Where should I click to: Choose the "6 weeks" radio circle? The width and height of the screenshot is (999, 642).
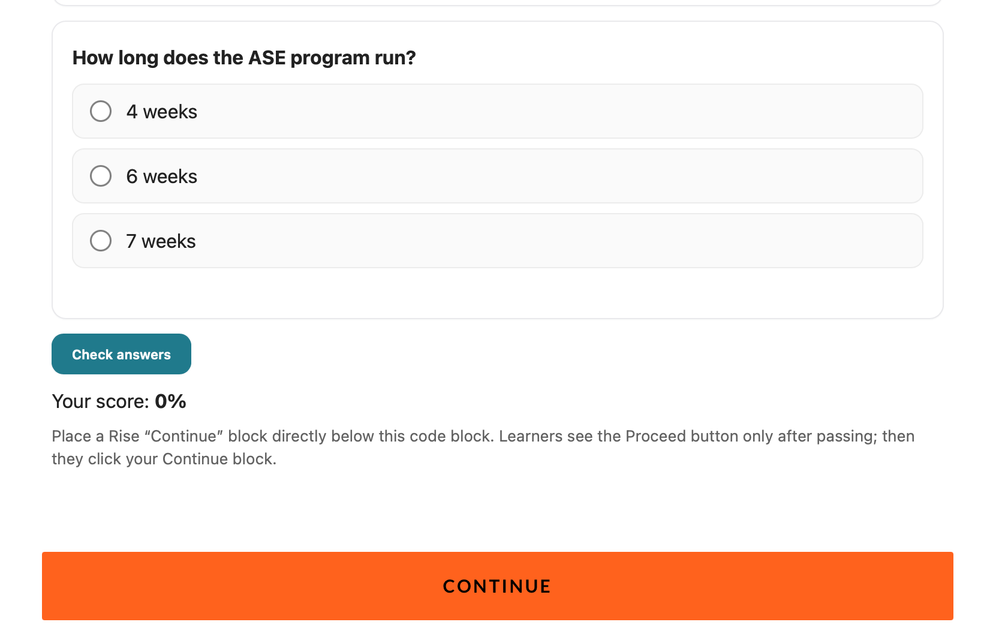click(x=101, y=176)
